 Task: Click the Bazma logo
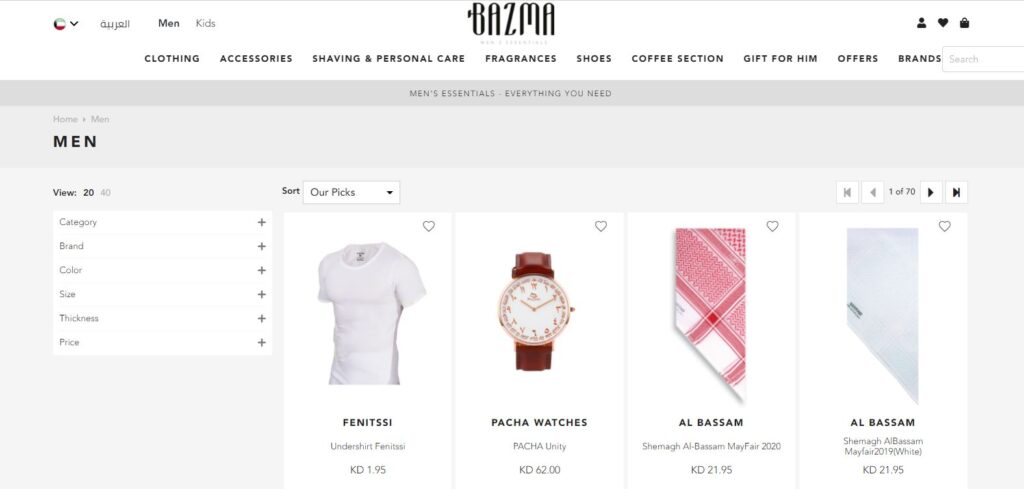point(511,21)
